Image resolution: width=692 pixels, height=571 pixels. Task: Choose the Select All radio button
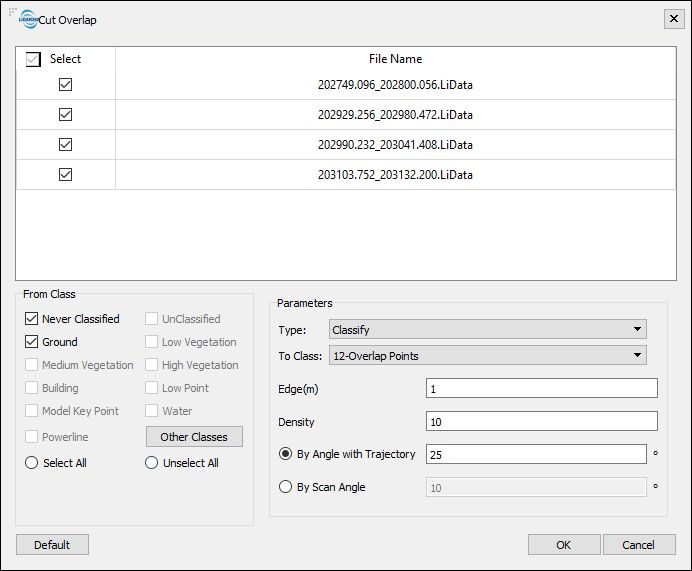31,462
